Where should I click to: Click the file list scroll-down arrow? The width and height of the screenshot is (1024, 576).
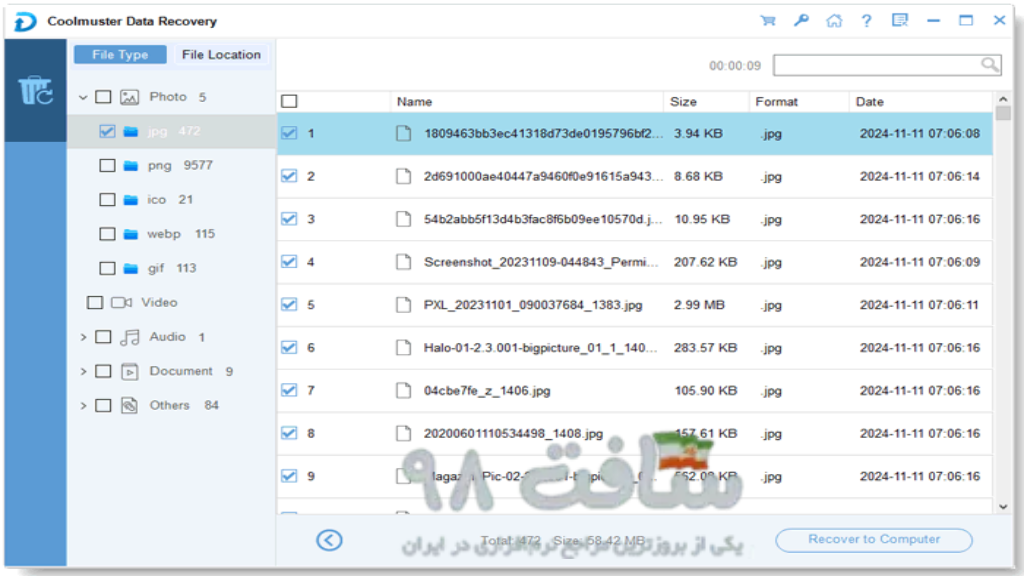[x=1003, y=507]
